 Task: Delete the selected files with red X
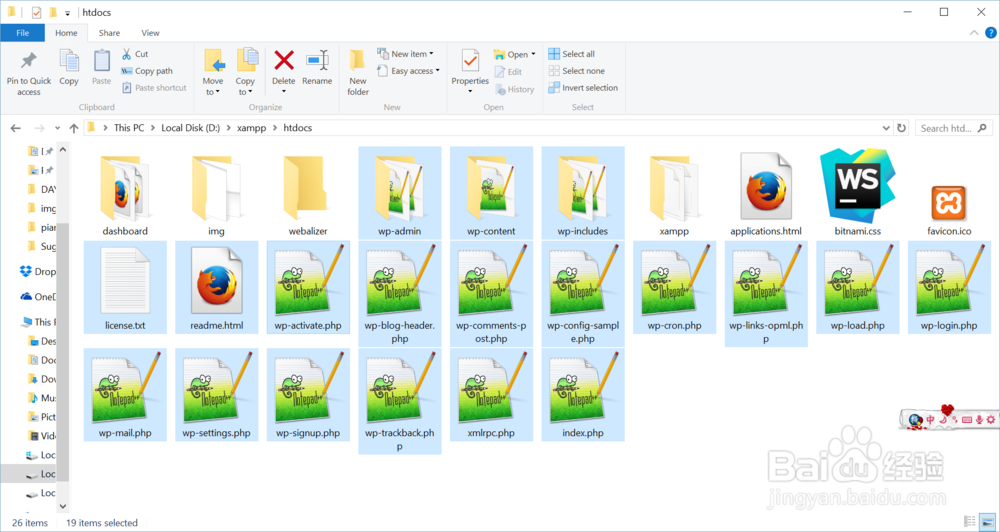(x=284, y=61)
